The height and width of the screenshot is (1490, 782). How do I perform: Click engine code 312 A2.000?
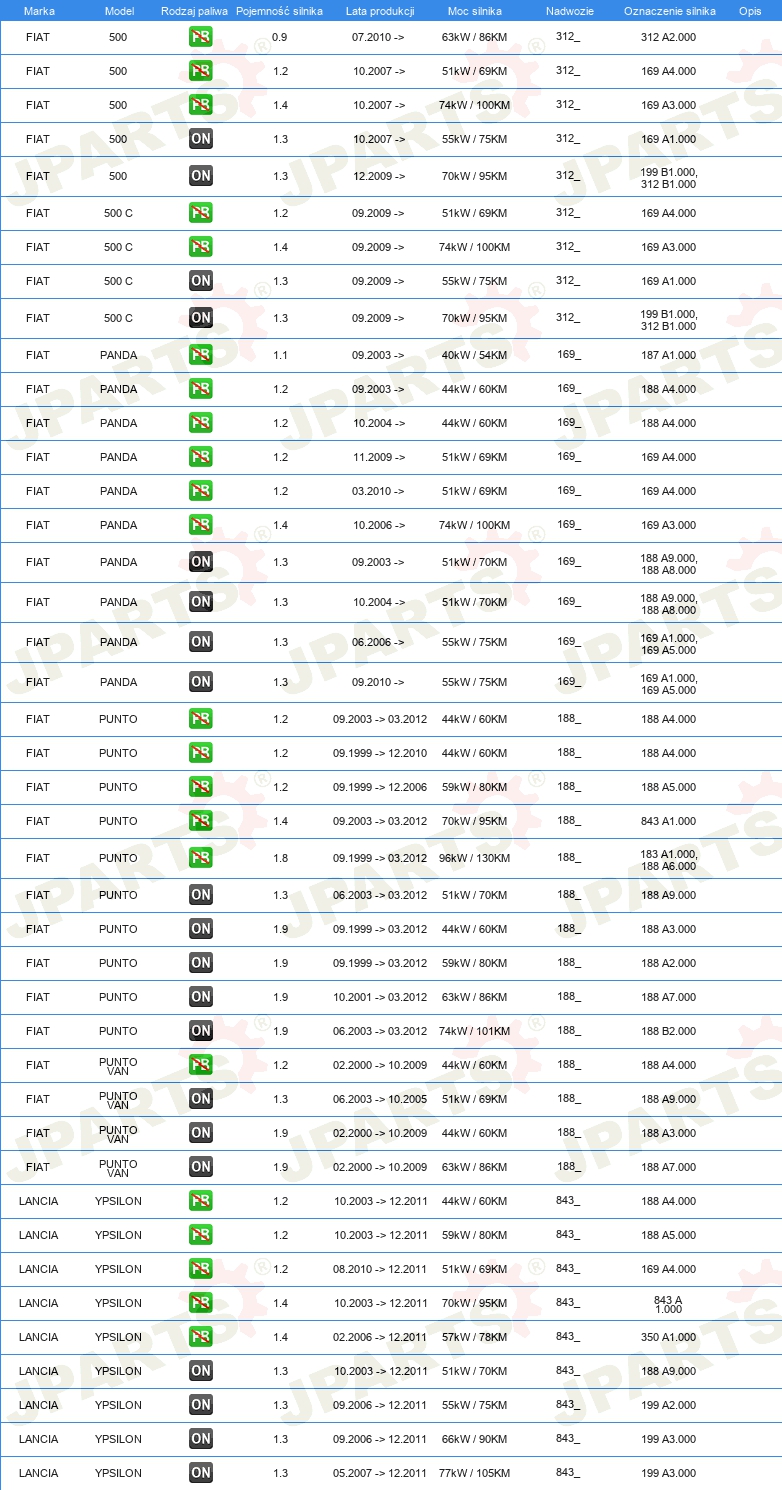669,37
